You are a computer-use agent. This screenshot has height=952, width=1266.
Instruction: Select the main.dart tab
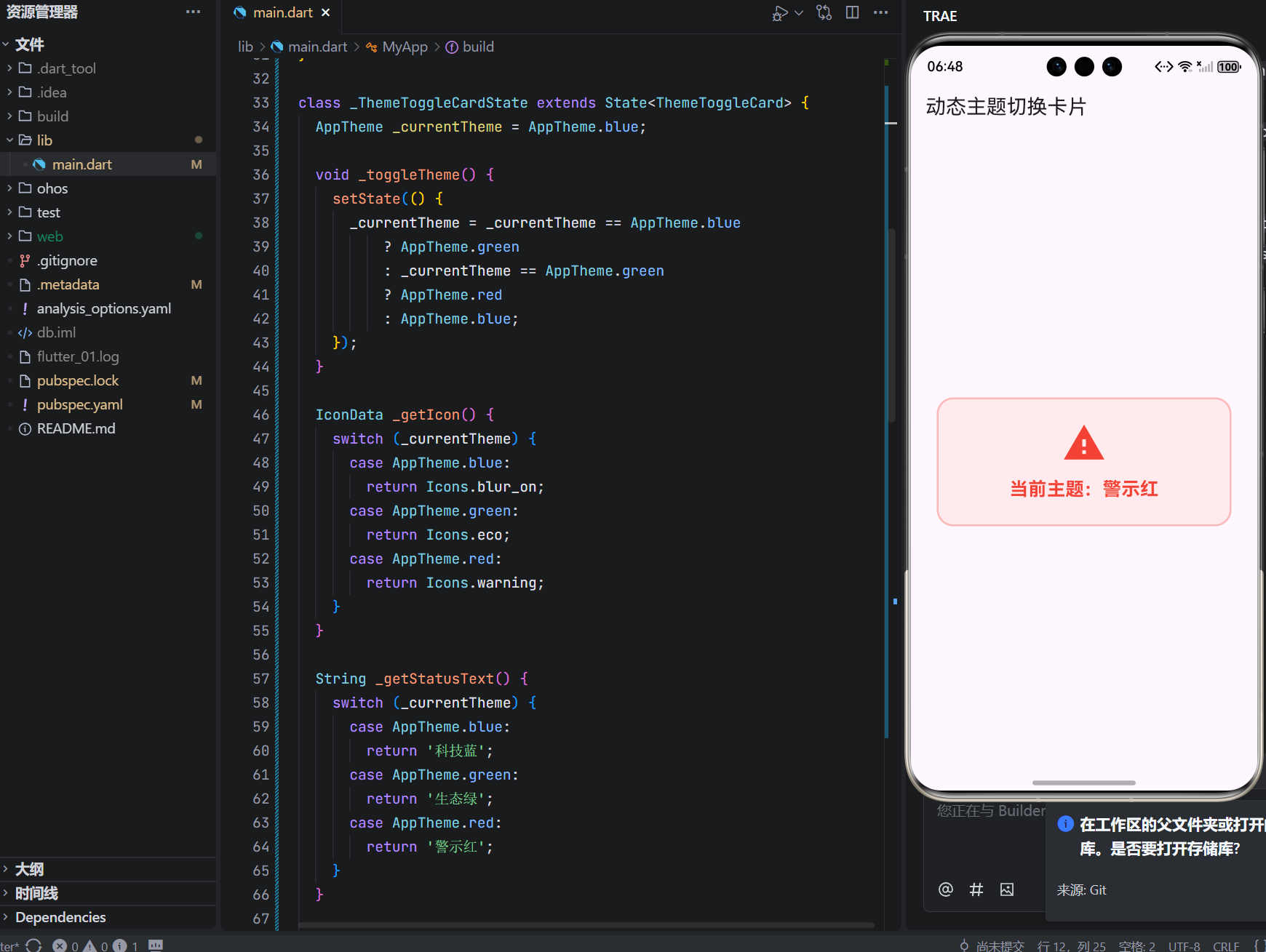pyautogui.click(x=282, y=12)
